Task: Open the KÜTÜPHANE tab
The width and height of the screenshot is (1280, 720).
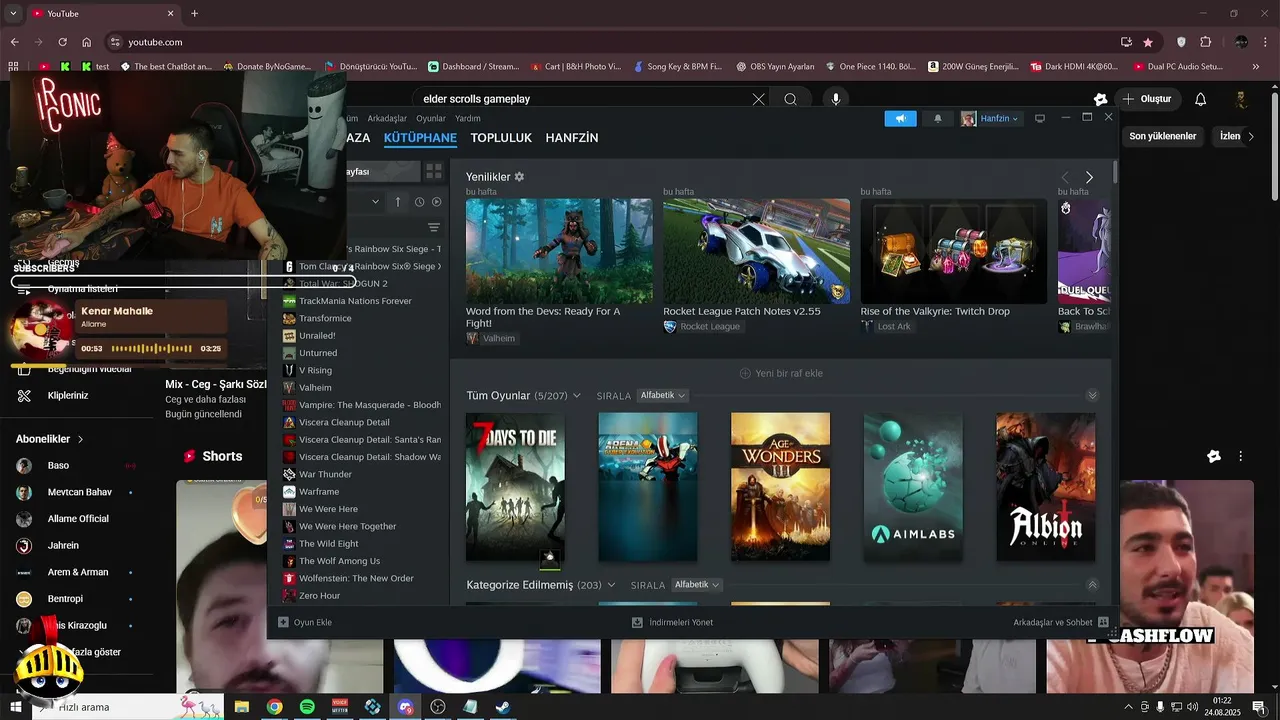Action: point(420,138)
